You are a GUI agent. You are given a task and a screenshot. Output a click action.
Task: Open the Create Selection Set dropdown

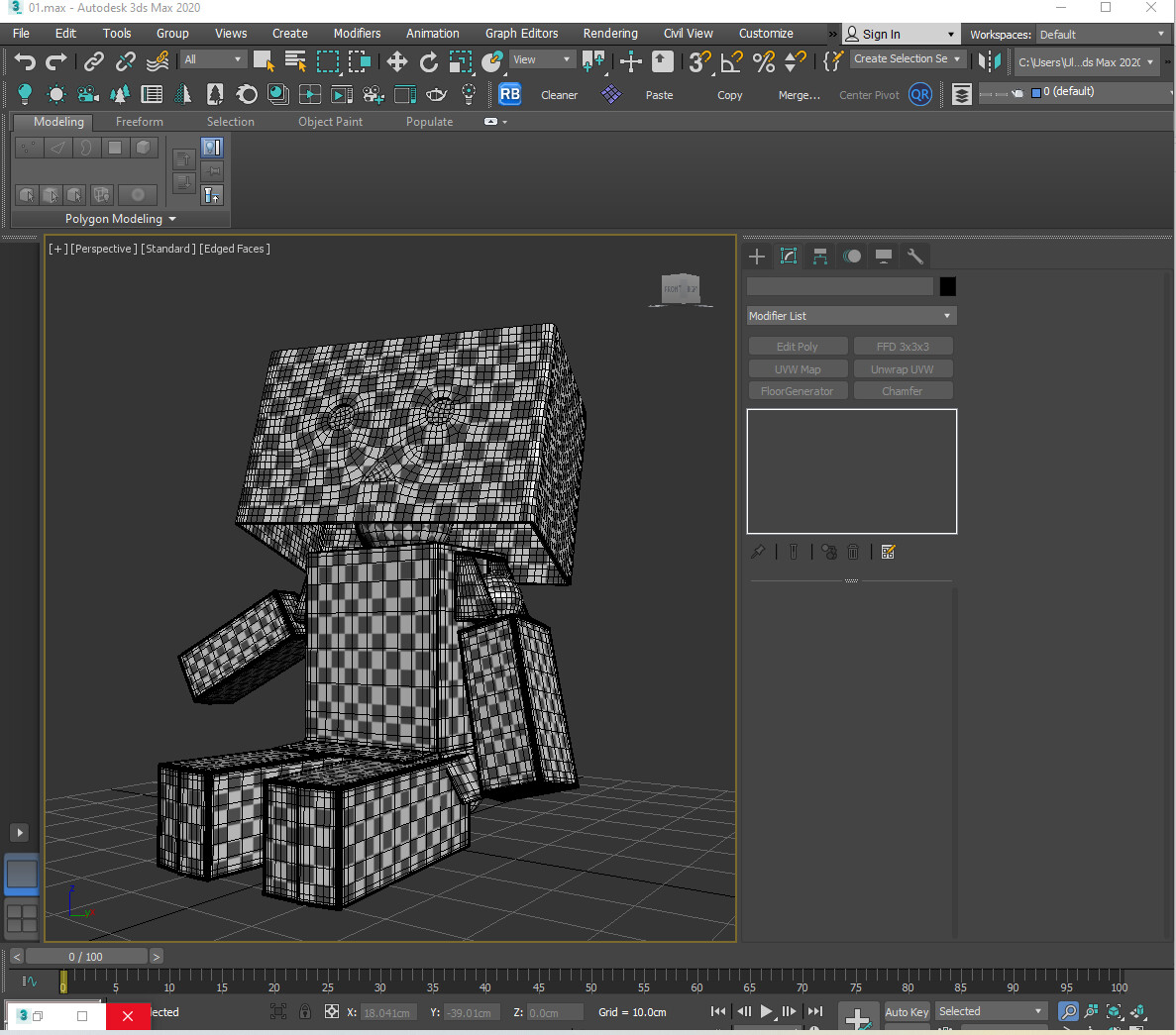(x=908, y=58)
